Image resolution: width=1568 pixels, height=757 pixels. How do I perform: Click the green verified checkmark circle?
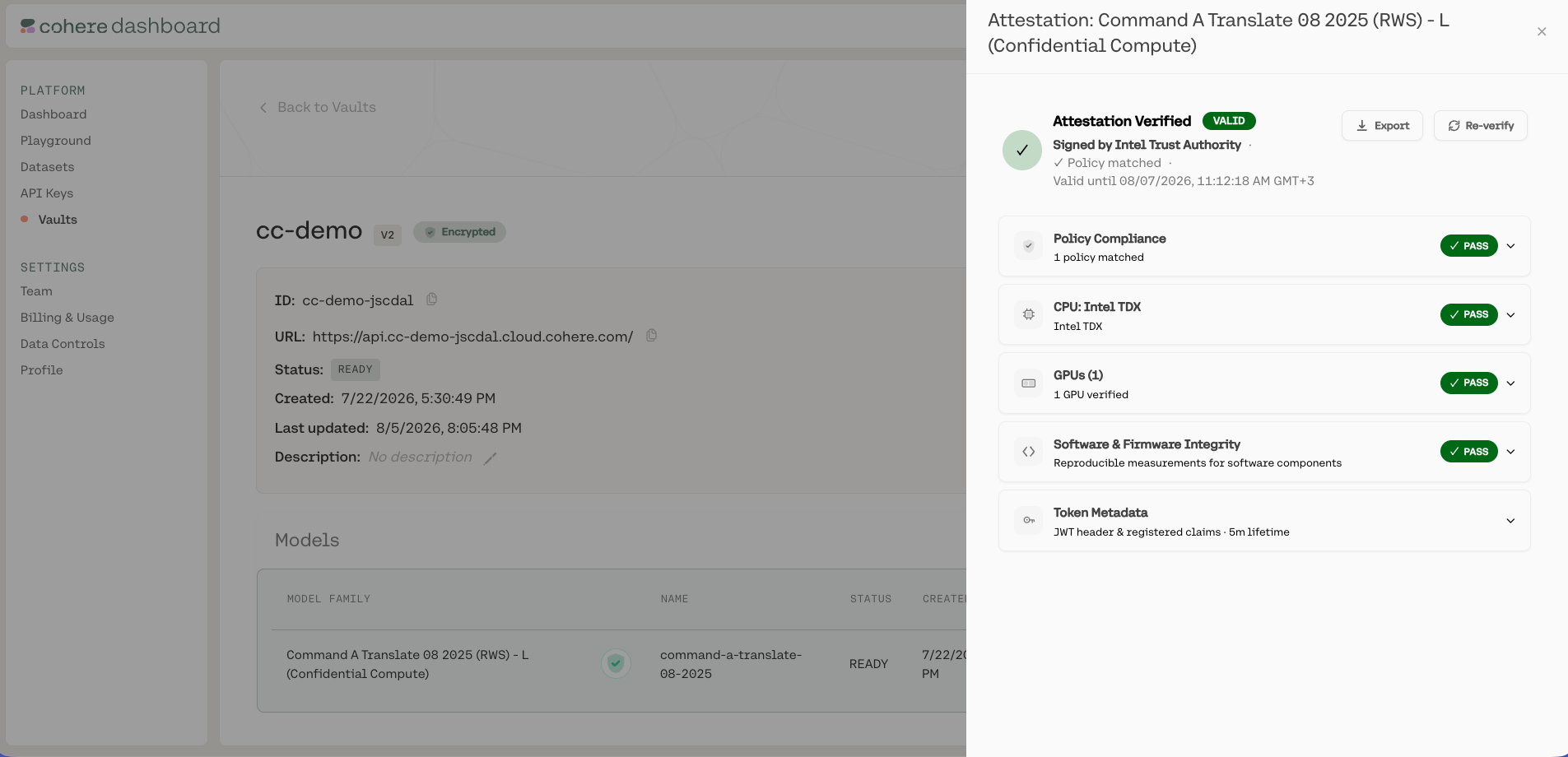1022,150
